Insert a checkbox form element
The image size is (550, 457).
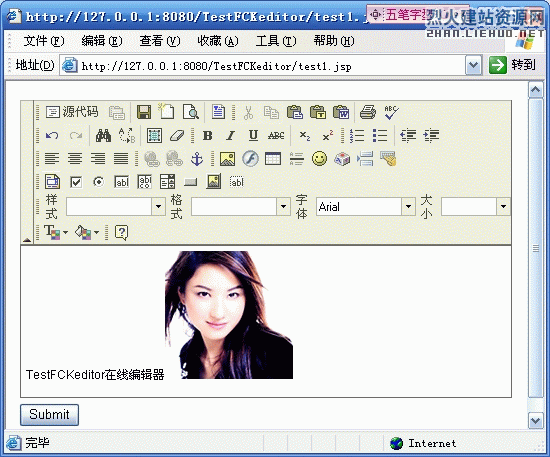[x=76, y=182]
